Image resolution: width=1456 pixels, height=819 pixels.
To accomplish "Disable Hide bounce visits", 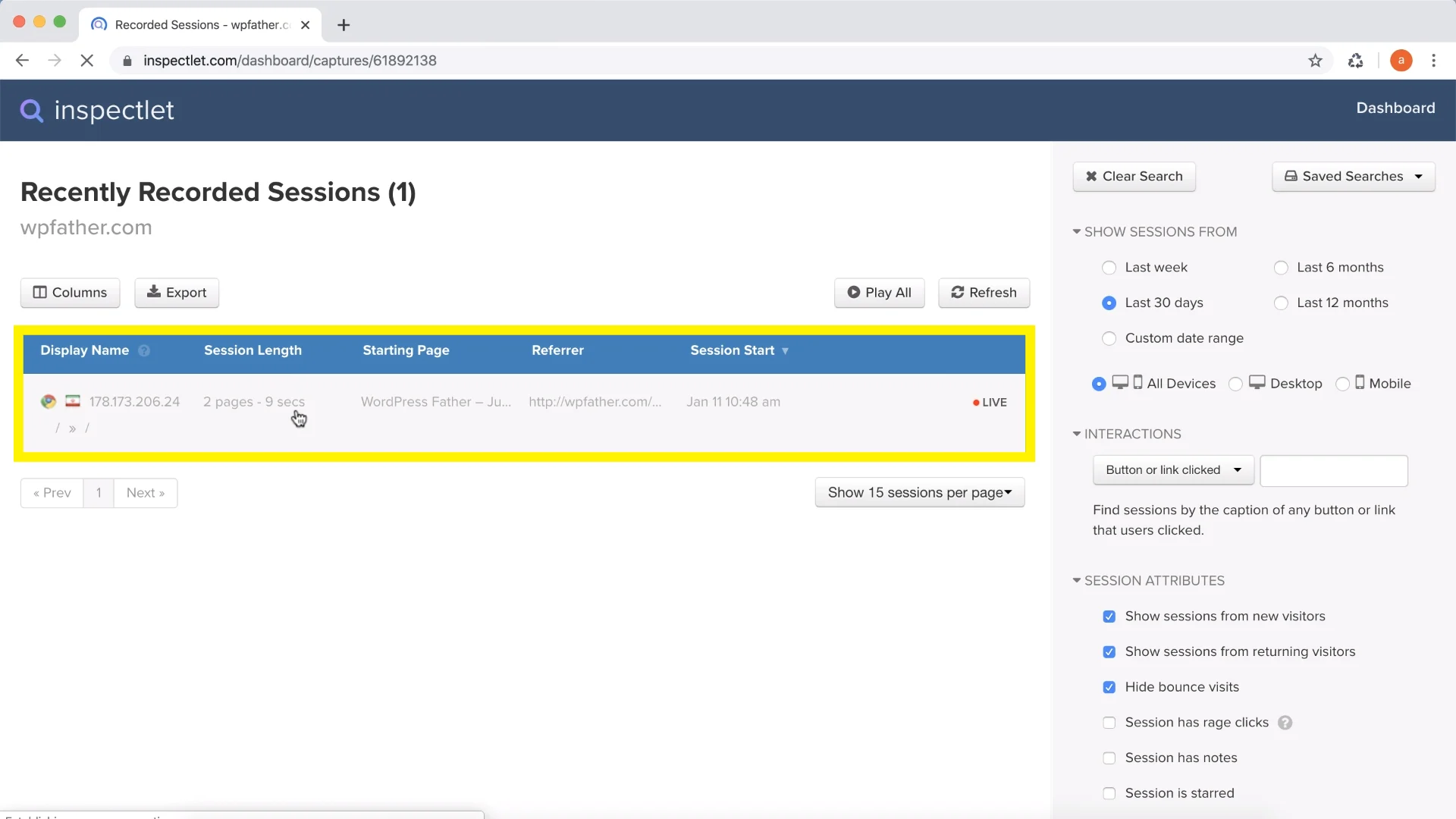I will [1109, 688].
